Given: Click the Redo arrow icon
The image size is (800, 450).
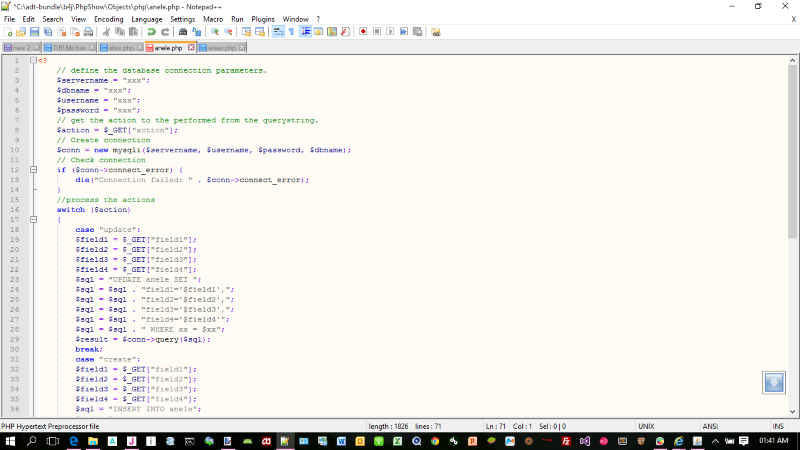Looking at the screenshot, I should (164, 32).
